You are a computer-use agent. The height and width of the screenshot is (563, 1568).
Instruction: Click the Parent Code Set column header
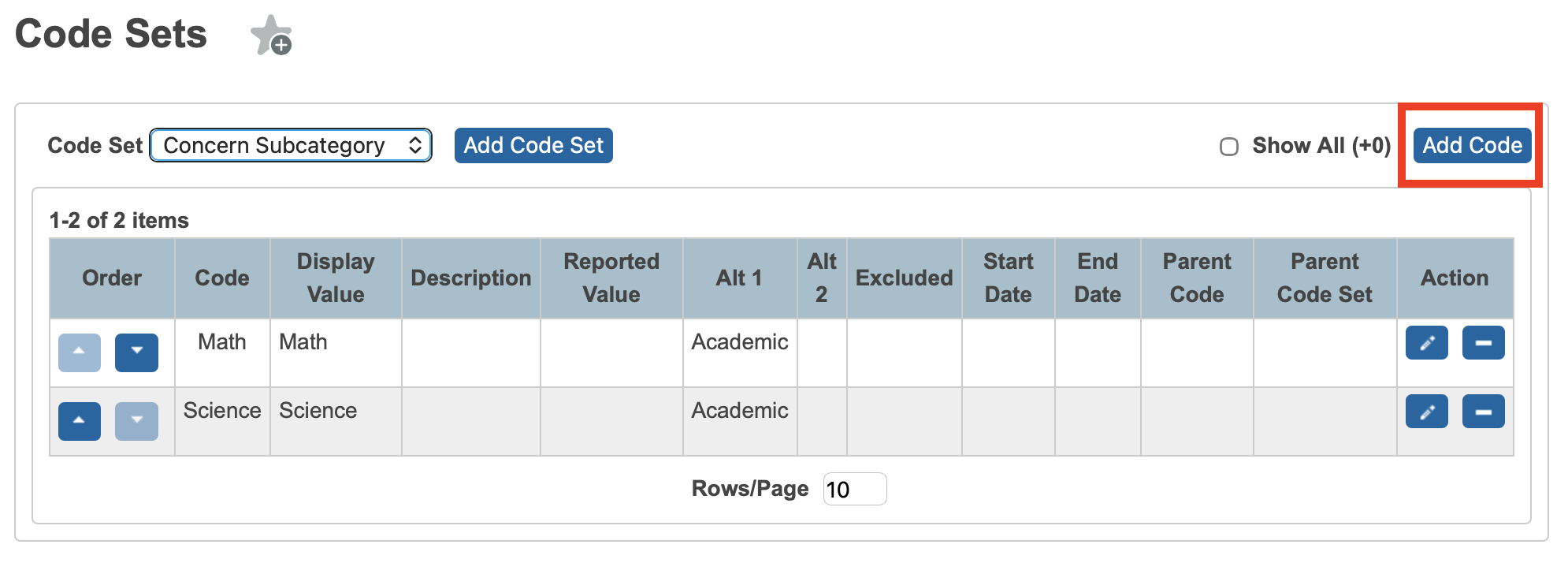click(1325, 278)
